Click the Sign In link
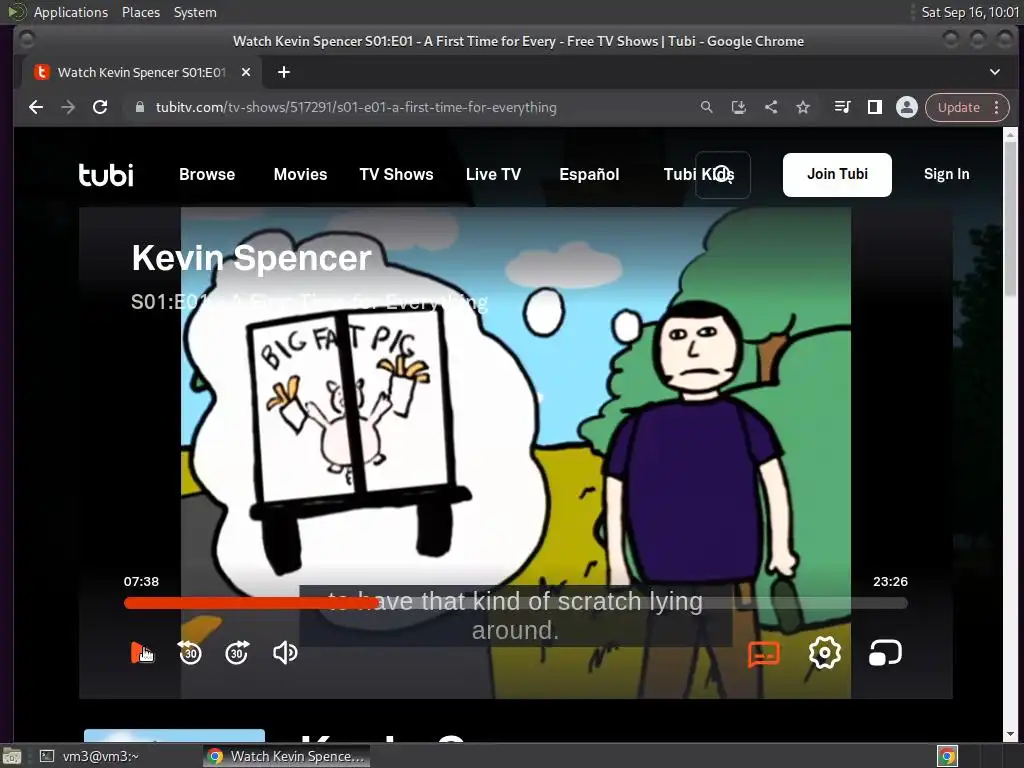 [x=946, y=174]
